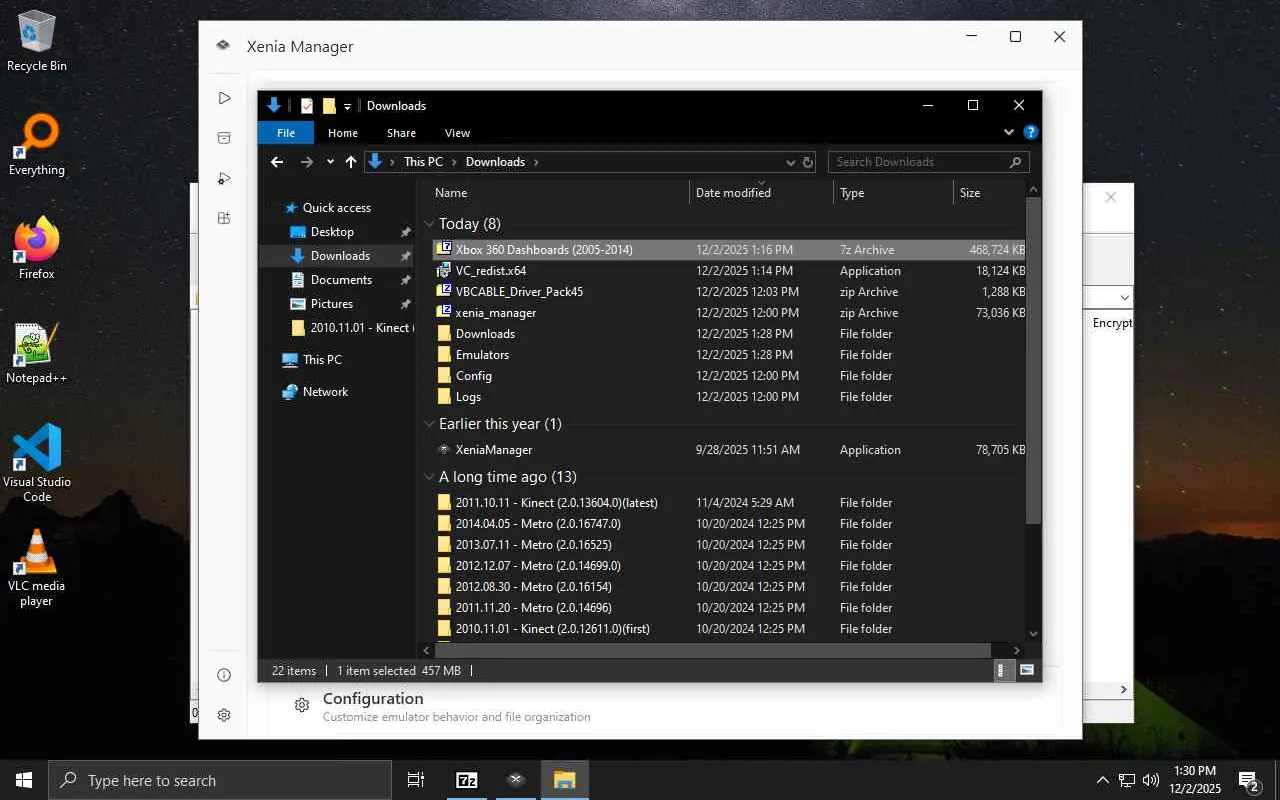The image size is (1280, 800).
Task: Go up one folder level with the up arrow
Action: (351, 162)
